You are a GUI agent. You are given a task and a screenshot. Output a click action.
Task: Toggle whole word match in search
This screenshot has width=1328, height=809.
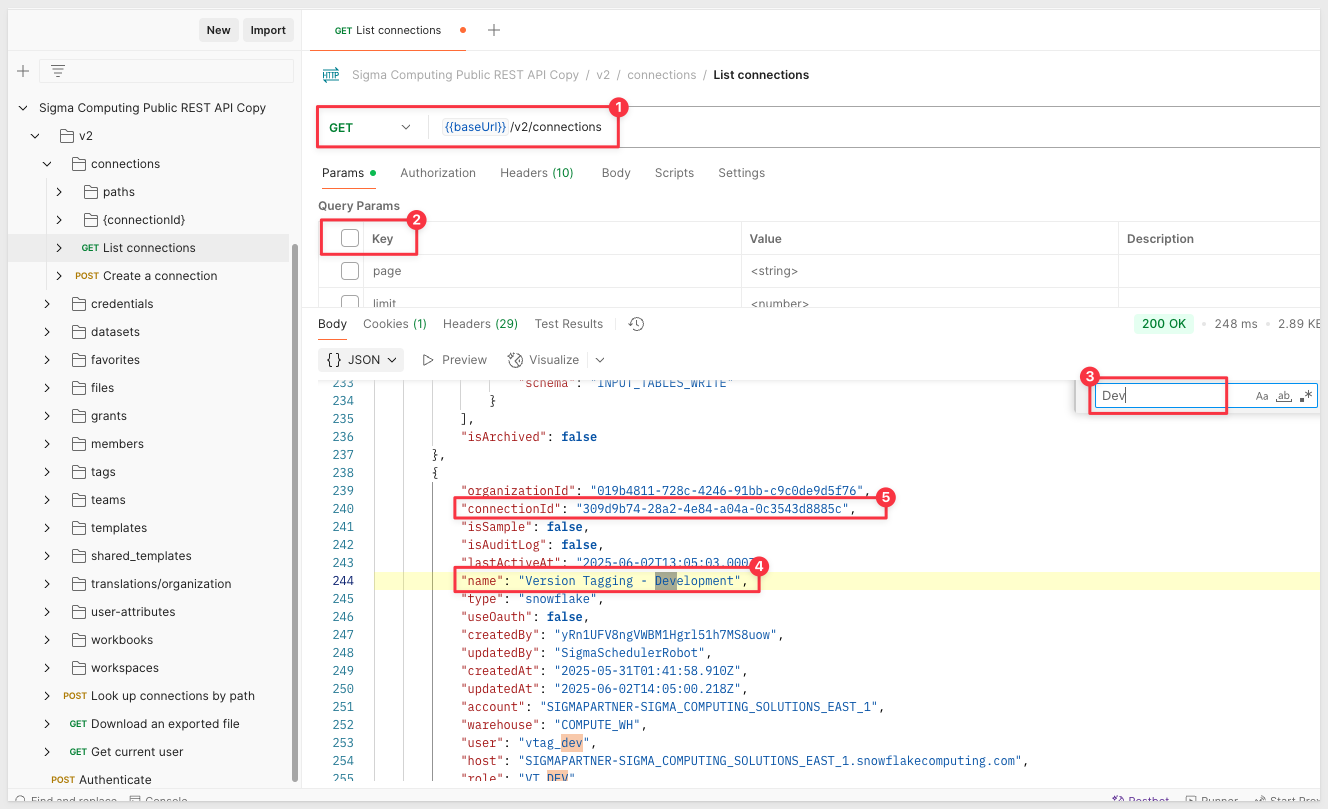[x=1284, y=396]
